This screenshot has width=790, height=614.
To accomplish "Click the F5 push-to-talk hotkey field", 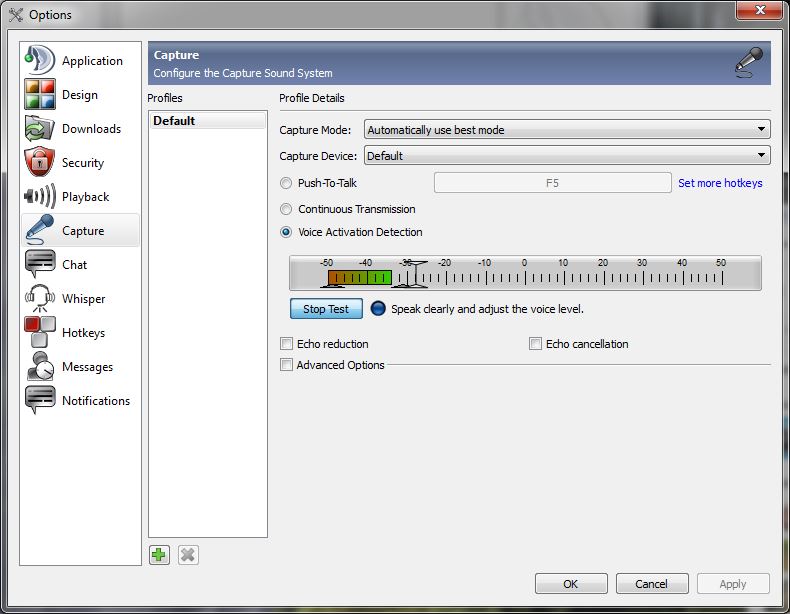I will (x=552, y=183).
